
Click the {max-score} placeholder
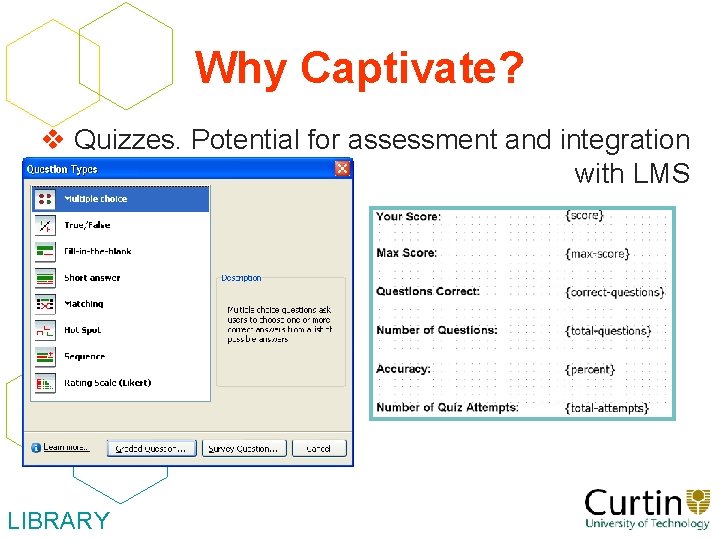pyautogui.click(x=597, y=253)
